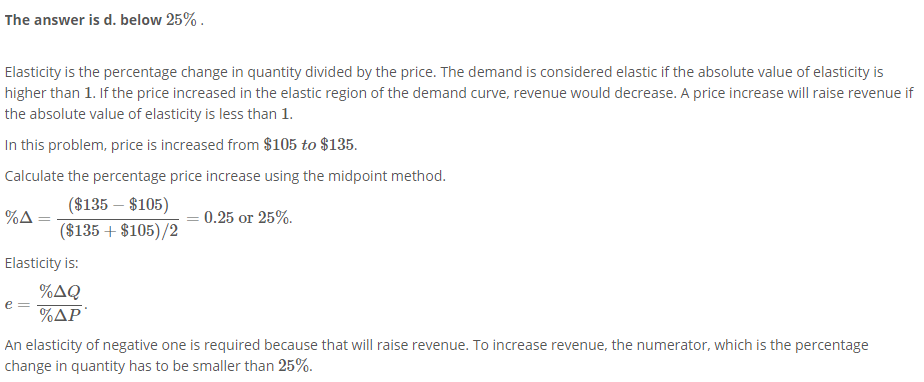Click the "25%" in the answer heading
The width and height of the screenshot is (924, 382).
coord(182,20)
